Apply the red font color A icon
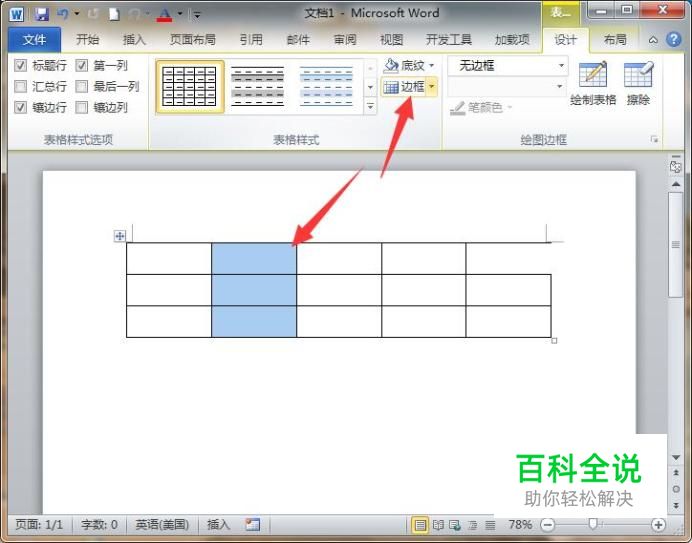The width and height of the screenshot is (692, 543). coord(165,15)
